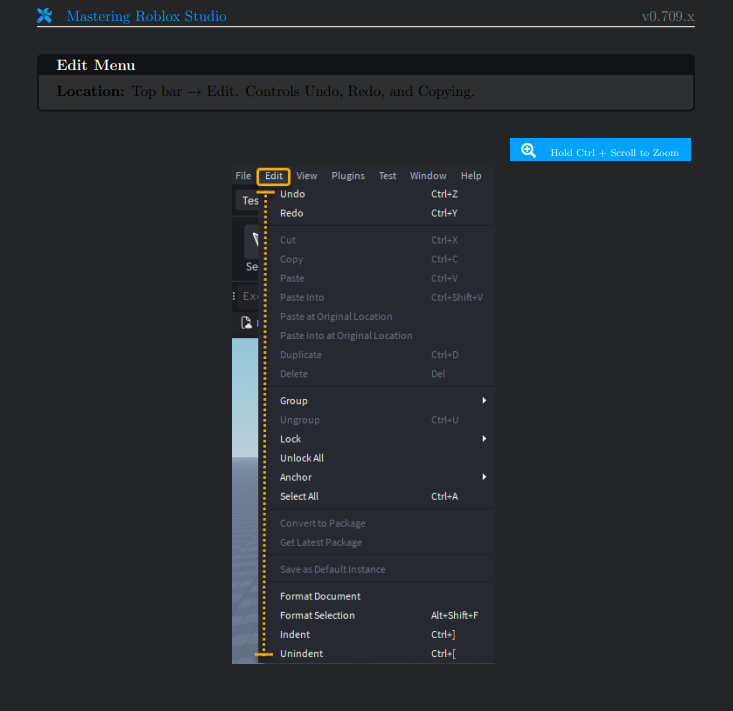Click the Explorer panel drag handle dots
The image size is (733, 711).
(234, 296)
